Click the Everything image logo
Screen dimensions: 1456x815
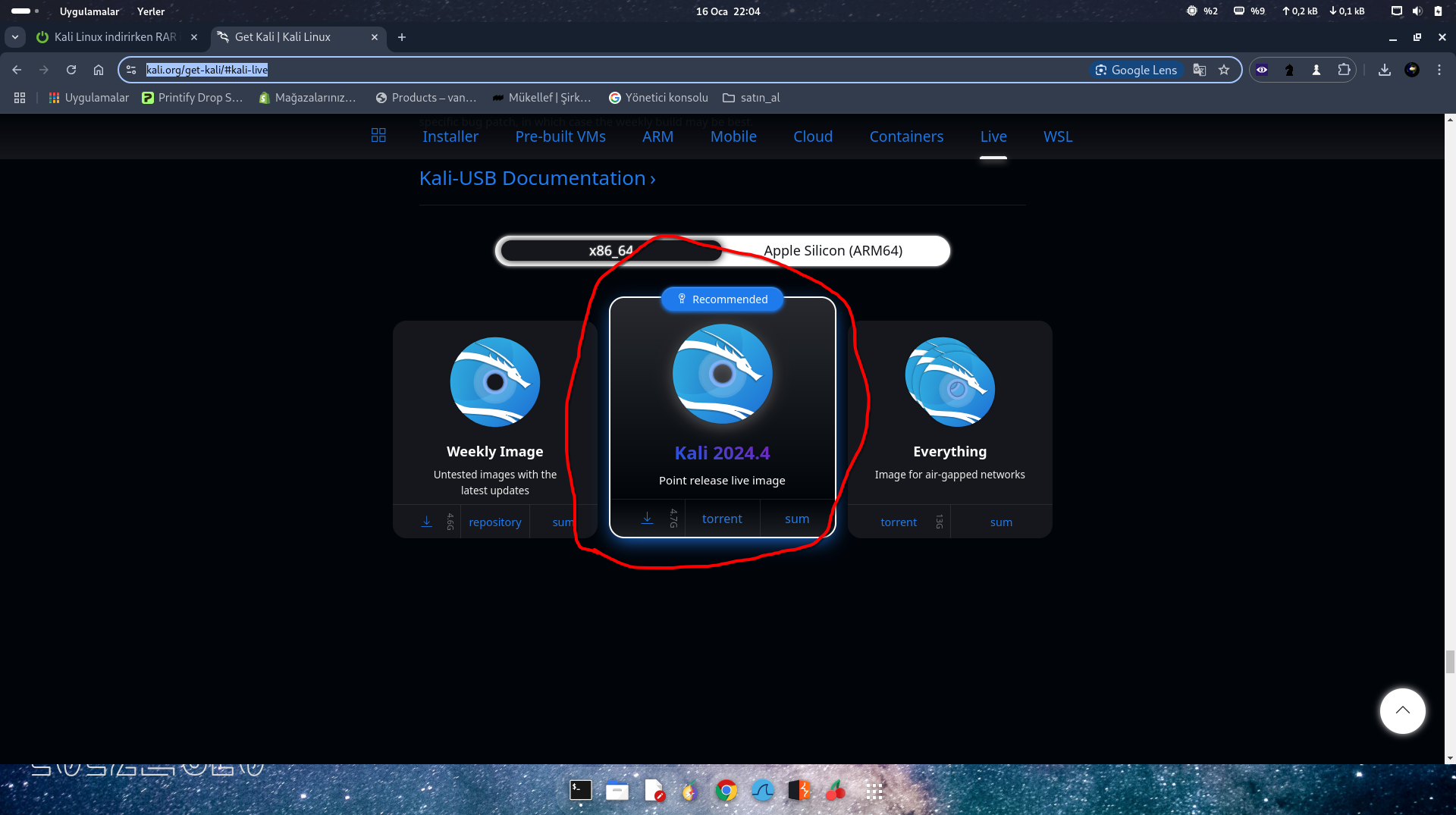point(950,382)
